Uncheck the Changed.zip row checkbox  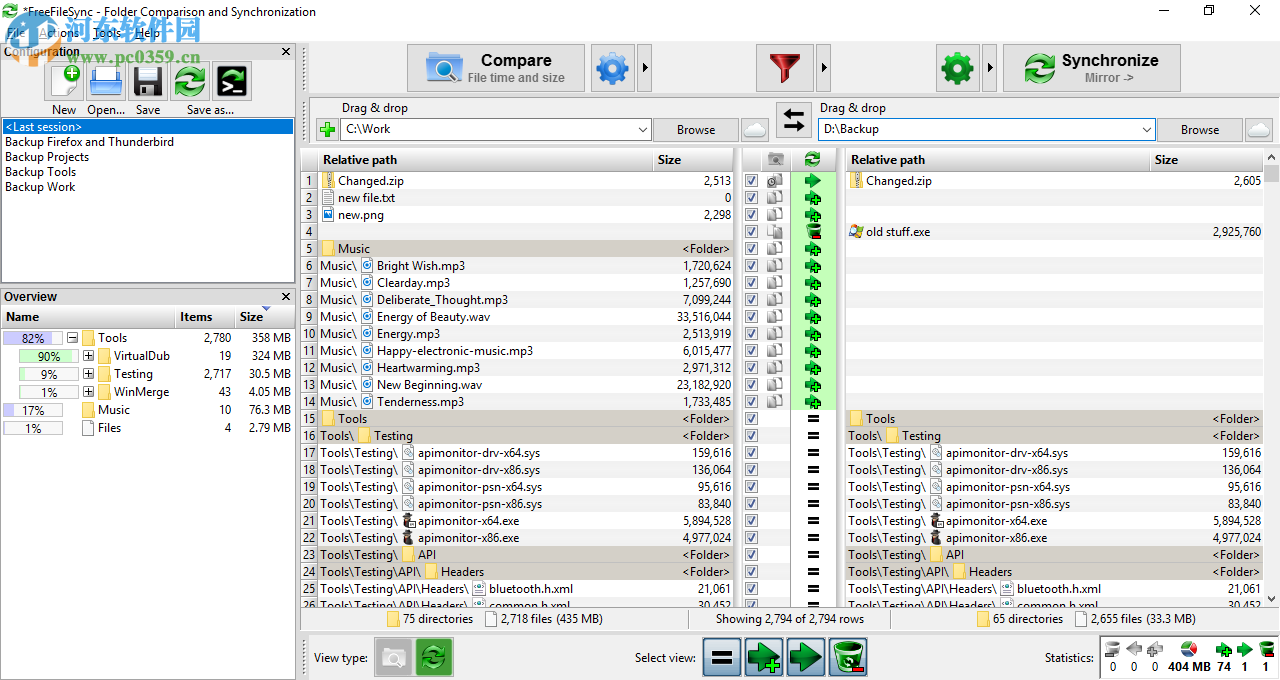pos(751,180)
